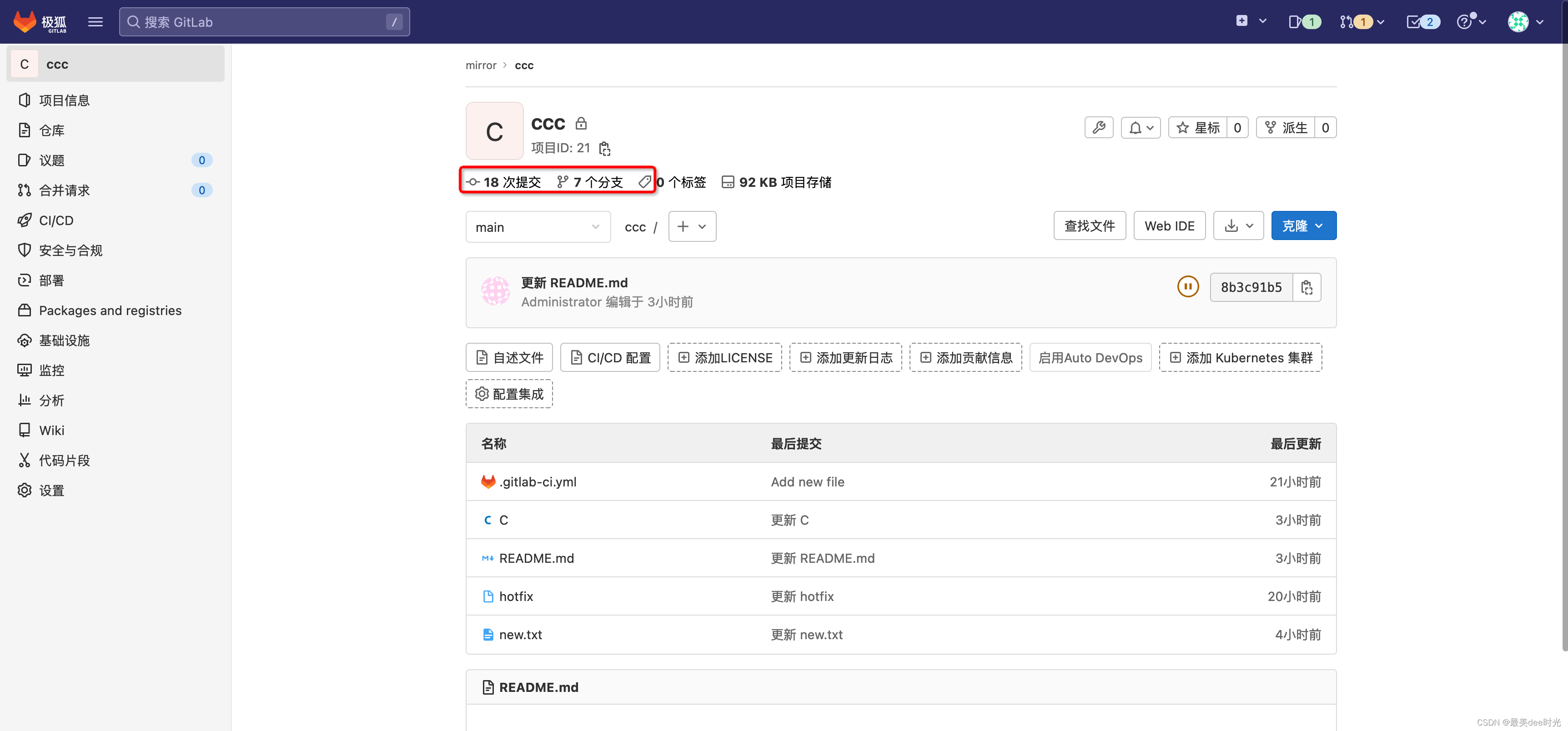
Task: Open the 更新 README.md latest commit link
Action: (x=574, y=282)
